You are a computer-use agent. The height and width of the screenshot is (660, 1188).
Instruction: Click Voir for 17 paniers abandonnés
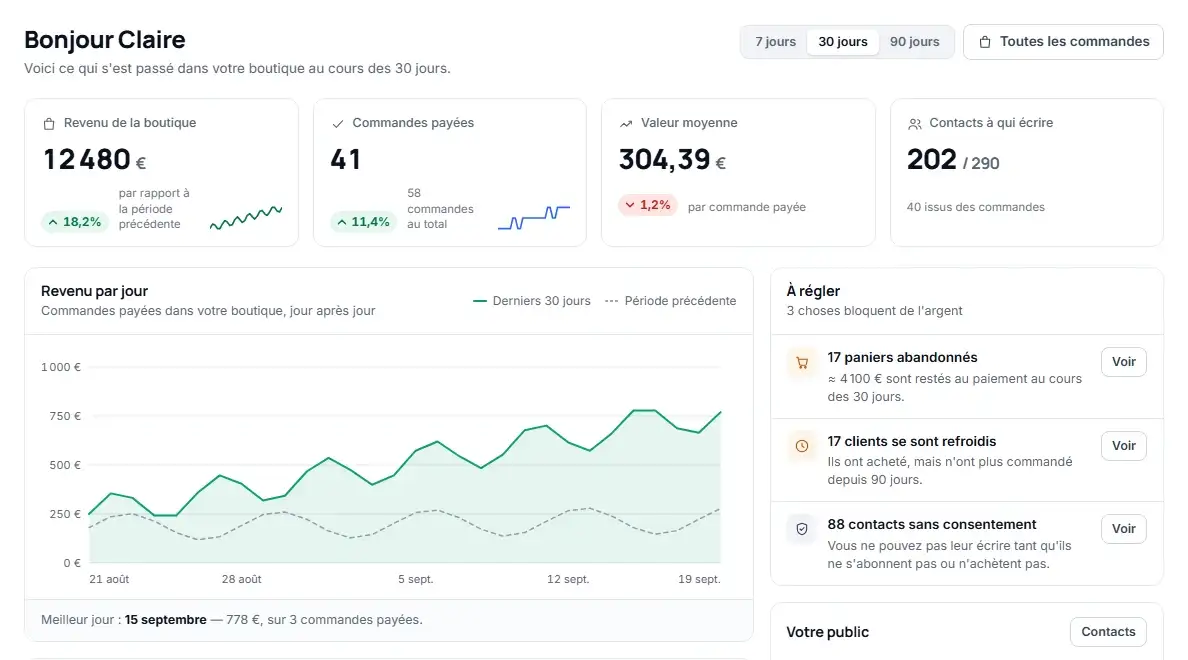click(x=1124, y=362)
